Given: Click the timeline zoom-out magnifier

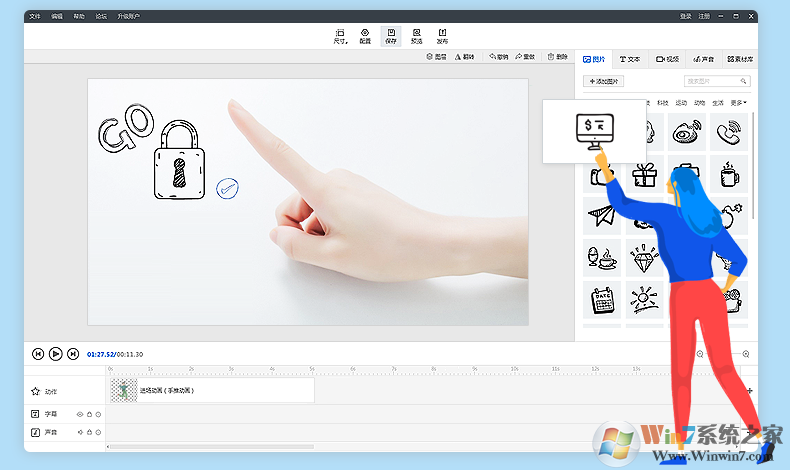Looking at the screenshot, I should tap(700, 354).
